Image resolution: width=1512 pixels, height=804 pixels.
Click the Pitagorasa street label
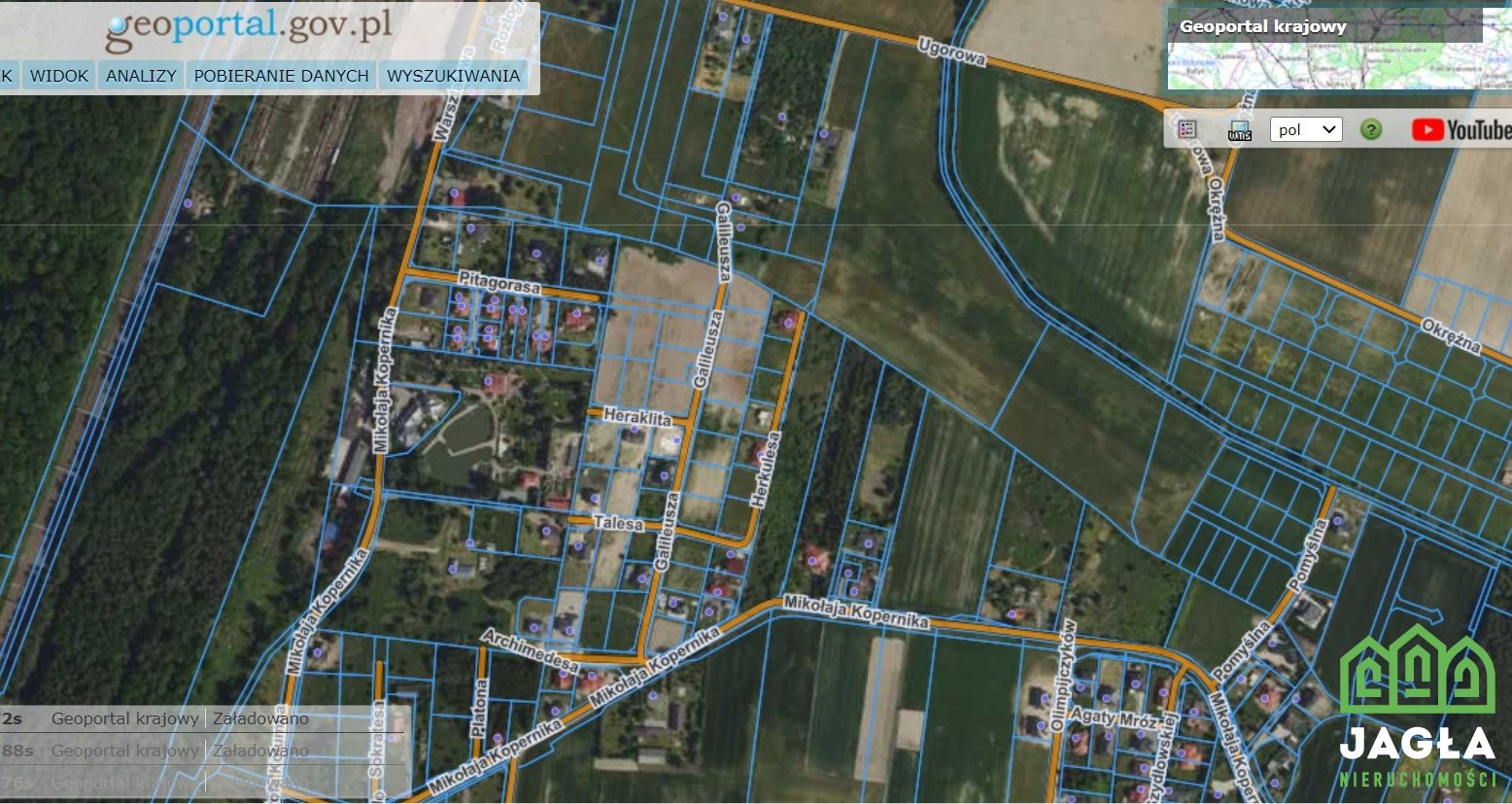coord(499,284)
